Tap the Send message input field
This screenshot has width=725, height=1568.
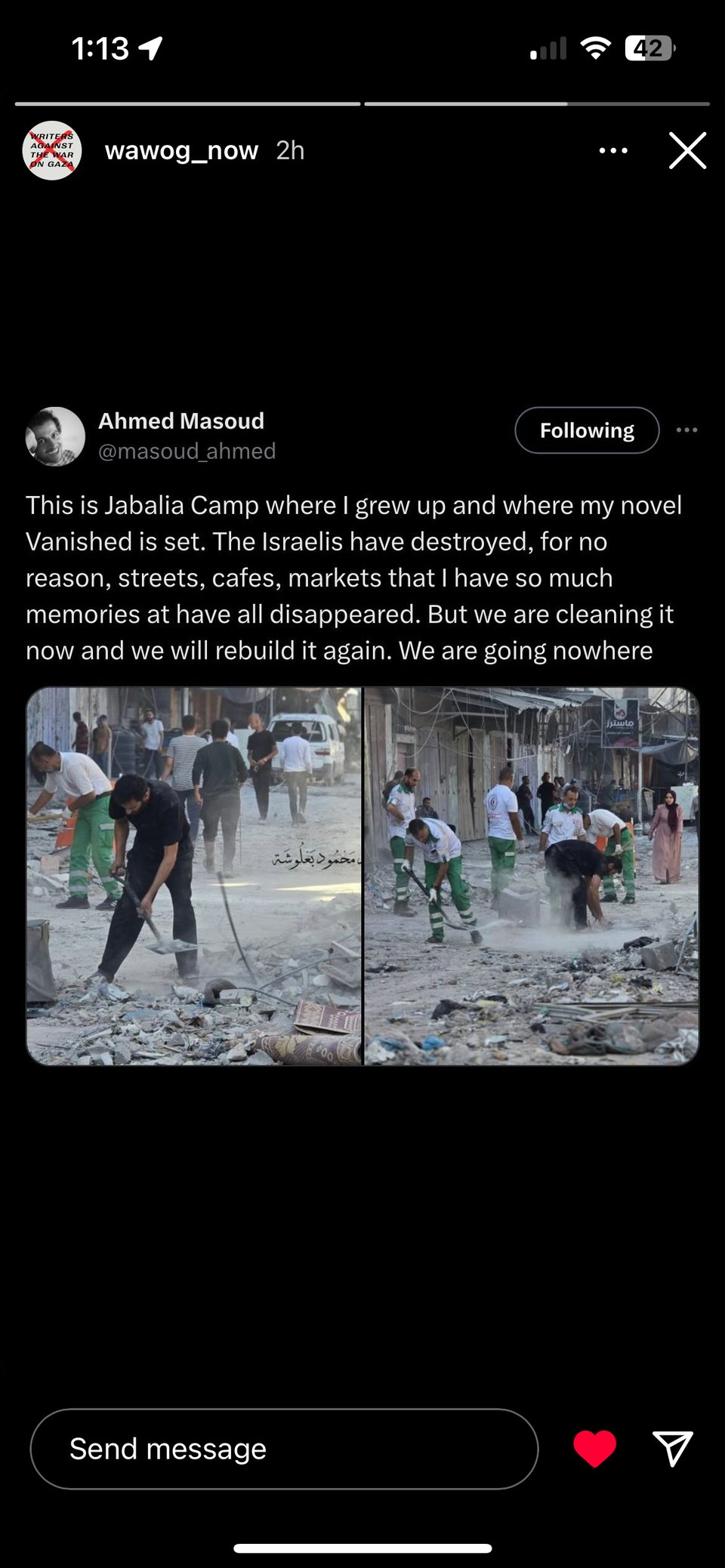coord(284,1449)
